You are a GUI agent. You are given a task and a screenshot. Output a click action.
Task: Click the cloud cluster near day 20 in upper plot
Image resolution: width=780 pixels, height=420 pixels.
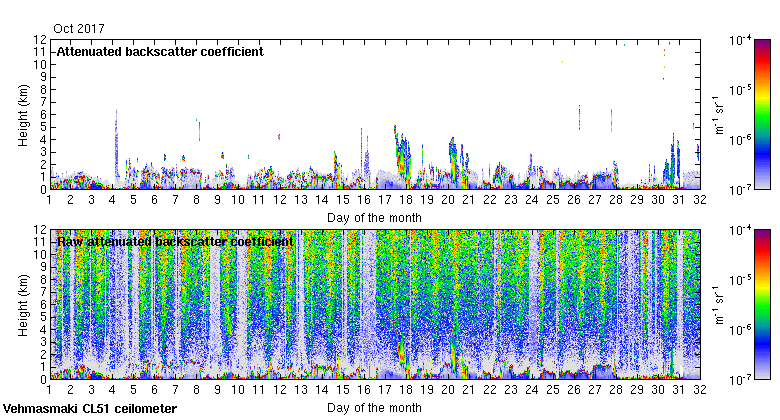[x=454, y=159]
